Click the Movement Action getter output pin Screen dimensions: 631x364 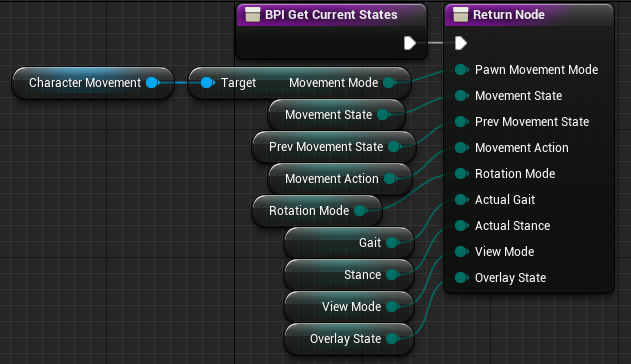click(x=390, y=179)
